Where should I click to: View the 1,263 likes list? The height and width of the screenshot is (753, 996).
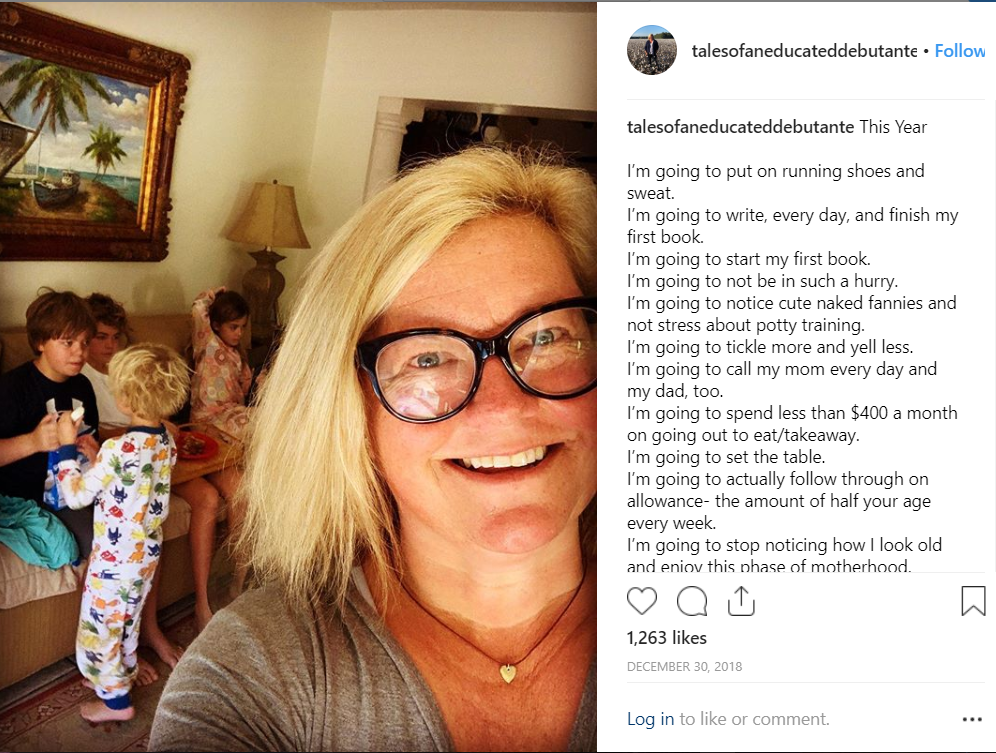[x=666, y=637]
